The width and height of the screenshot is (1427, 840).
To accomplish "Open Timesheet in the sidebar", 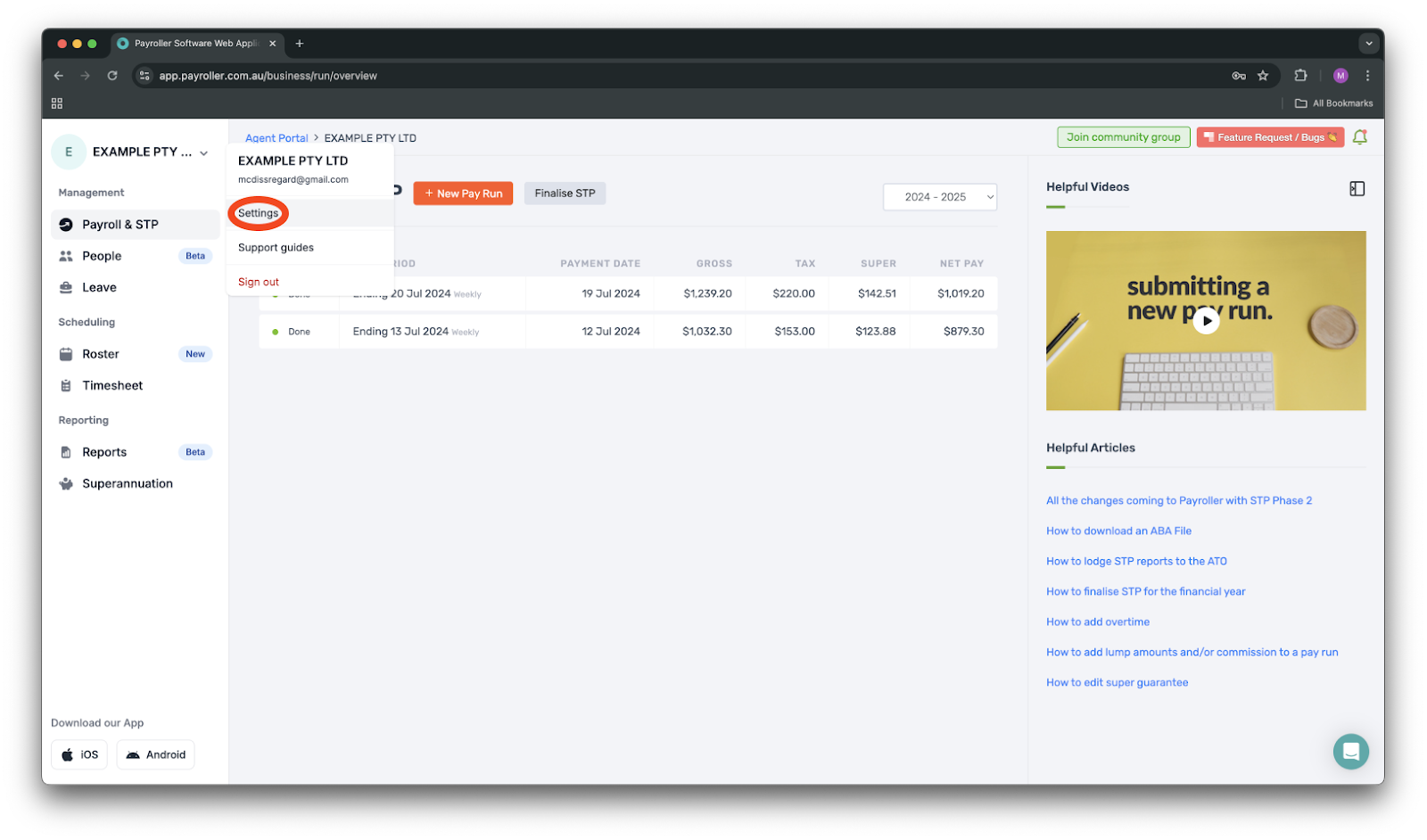I will [x=135, y=385].
